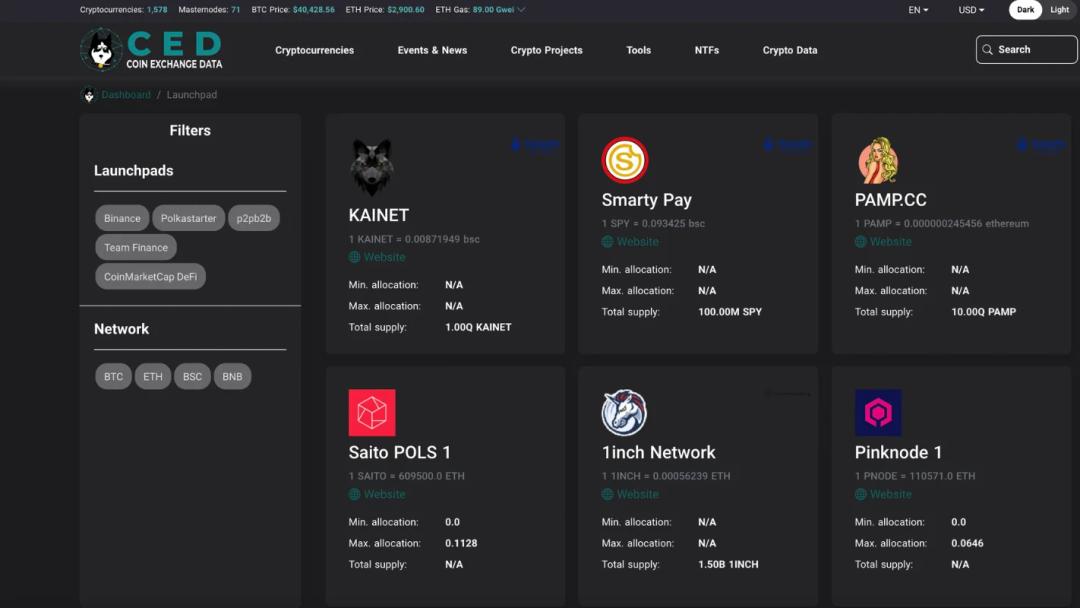Image resolution: width=1080 pixels, height=608 pixels.
Task: Click into the Search field
Action: tap(1026, 50)
